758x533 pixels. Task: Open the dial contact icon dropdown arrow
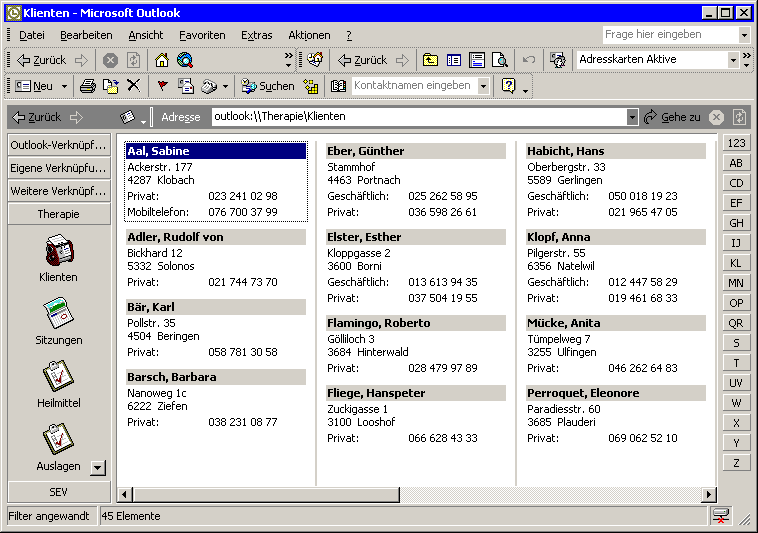[x=225, y=86]
